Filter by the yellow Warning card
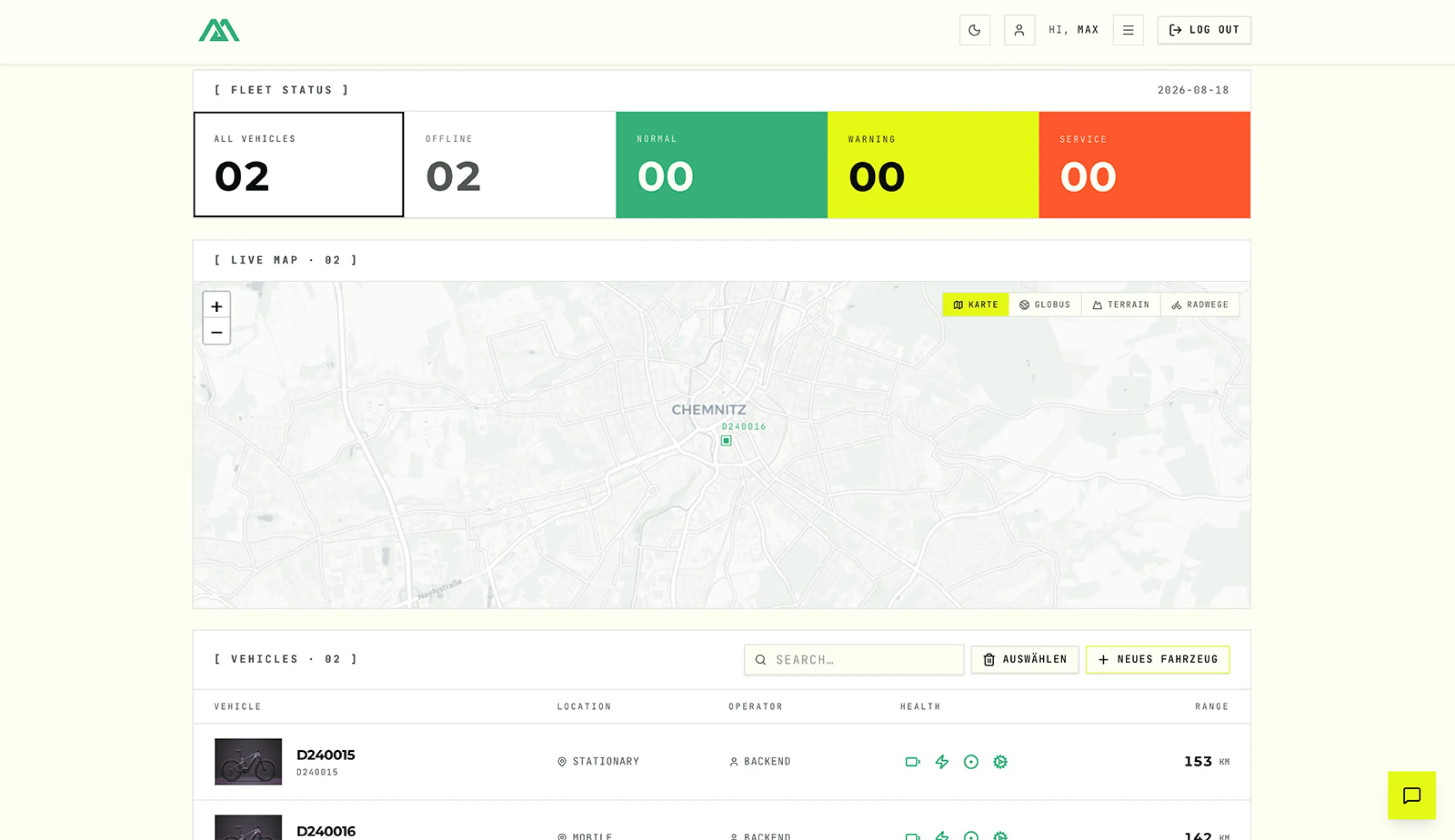The height and width of the screenshot is (840, 1455). click(x=933, y=164)
